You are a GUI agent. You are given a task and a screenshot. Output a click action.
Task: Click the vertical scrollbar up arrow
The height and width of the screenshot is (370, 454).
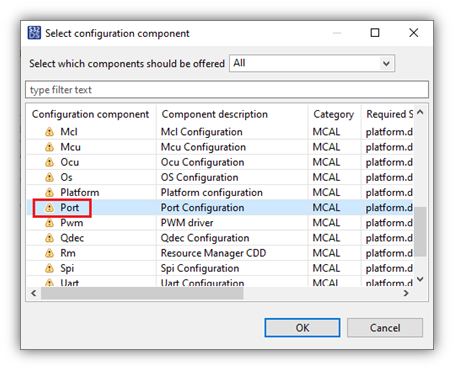420,112
